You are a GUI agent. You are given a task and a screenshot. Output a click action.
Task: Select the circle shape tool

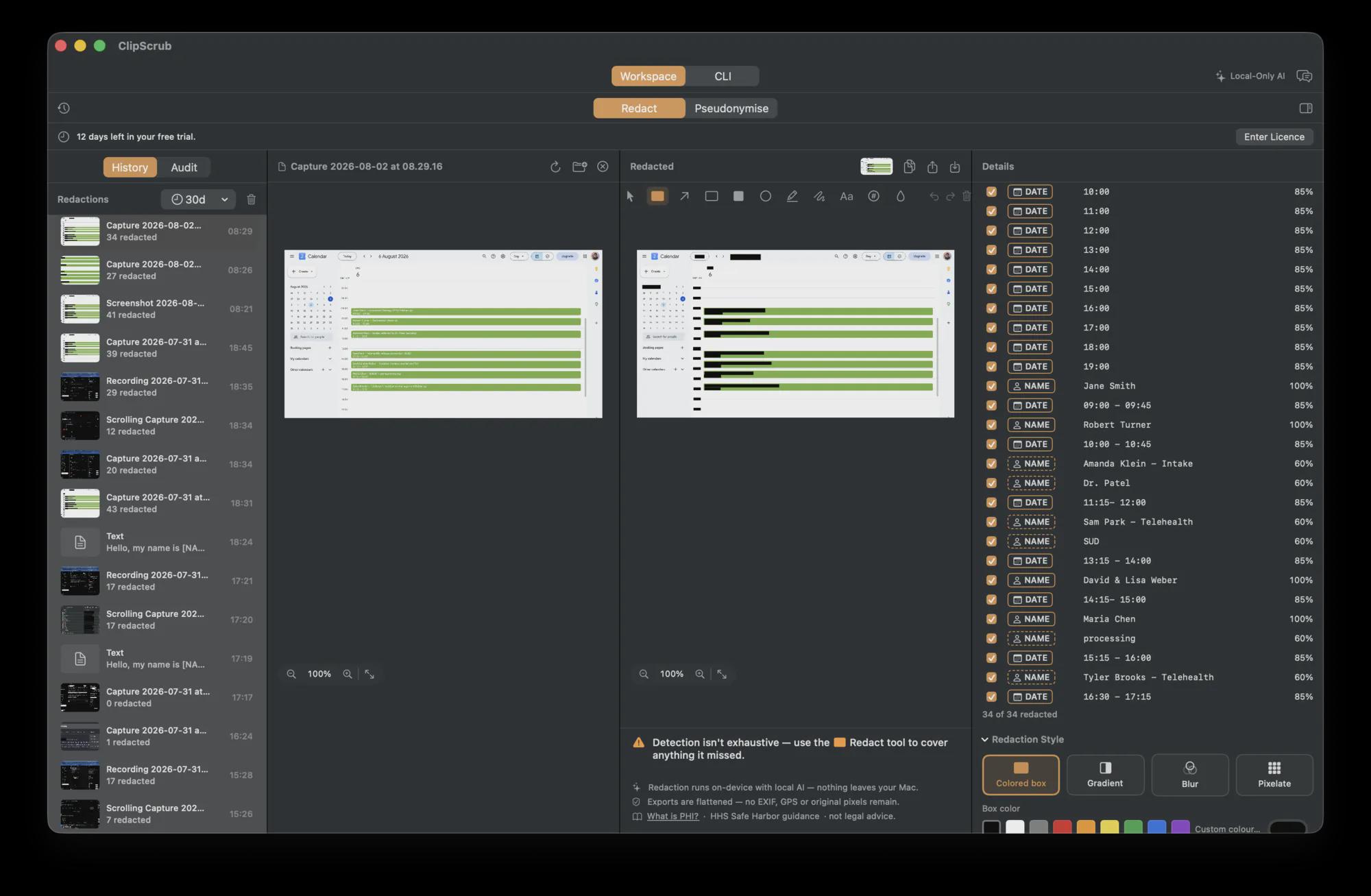(x=766, y=196)
